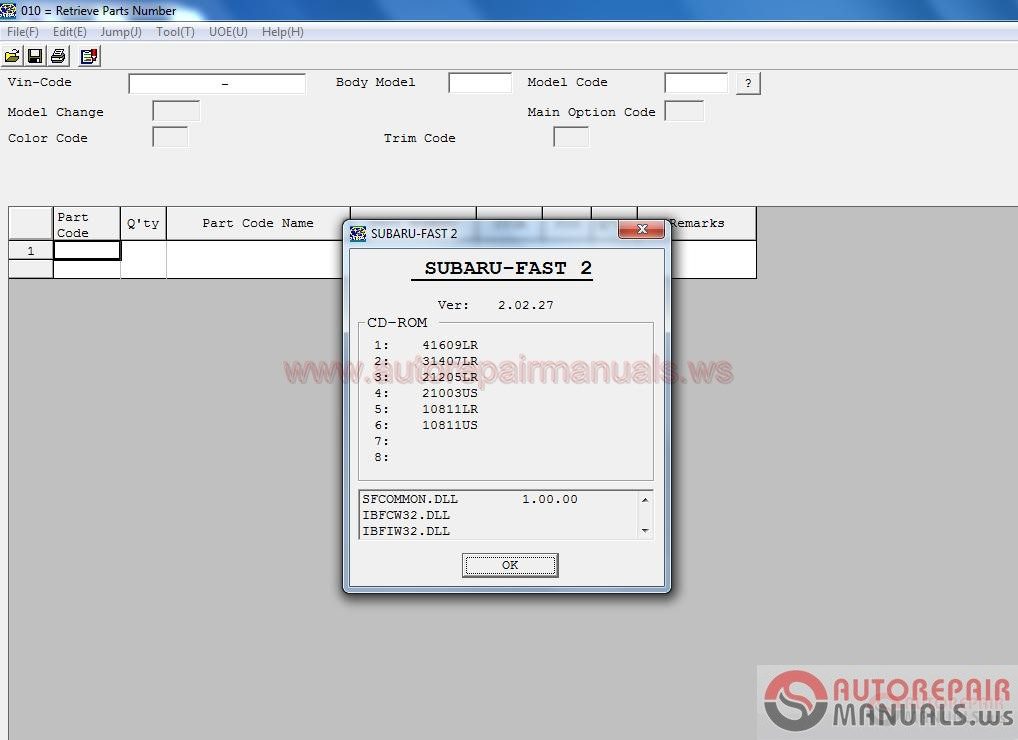
Task: Focus the Model Code input field
Action: coord(696,83)
